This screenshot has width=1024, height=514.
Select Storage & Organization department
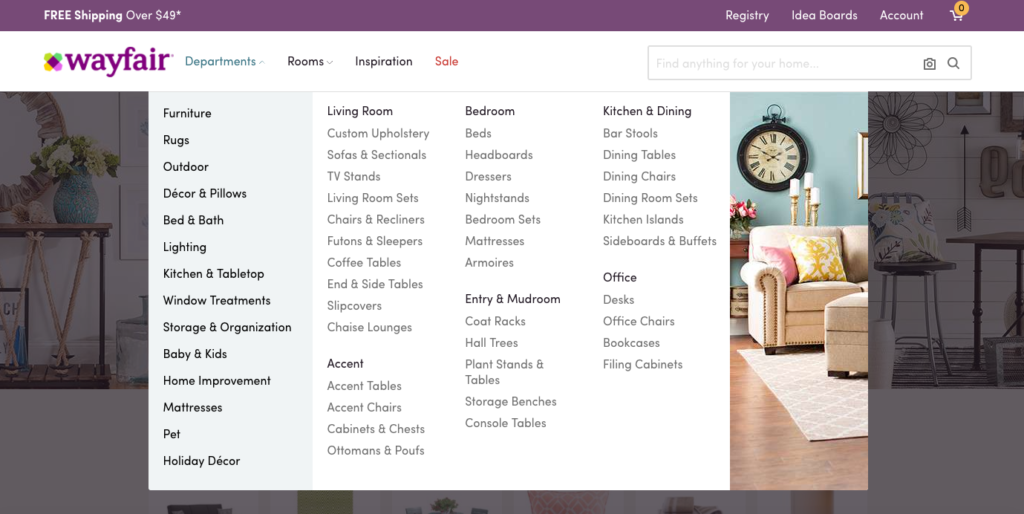tap(227, 327)
